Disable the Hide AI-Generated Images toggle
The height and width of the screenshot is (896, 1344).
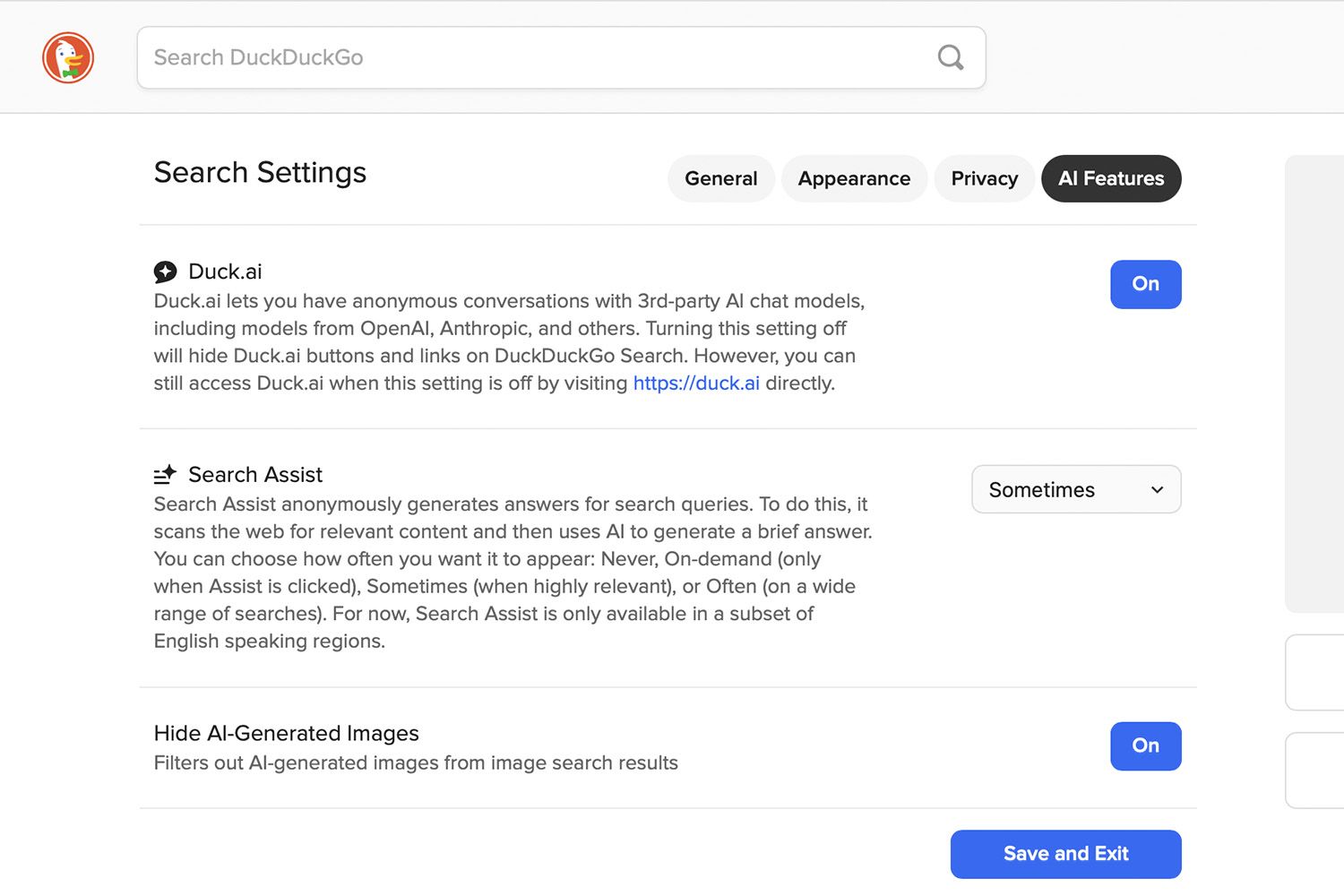(1145, 745)
